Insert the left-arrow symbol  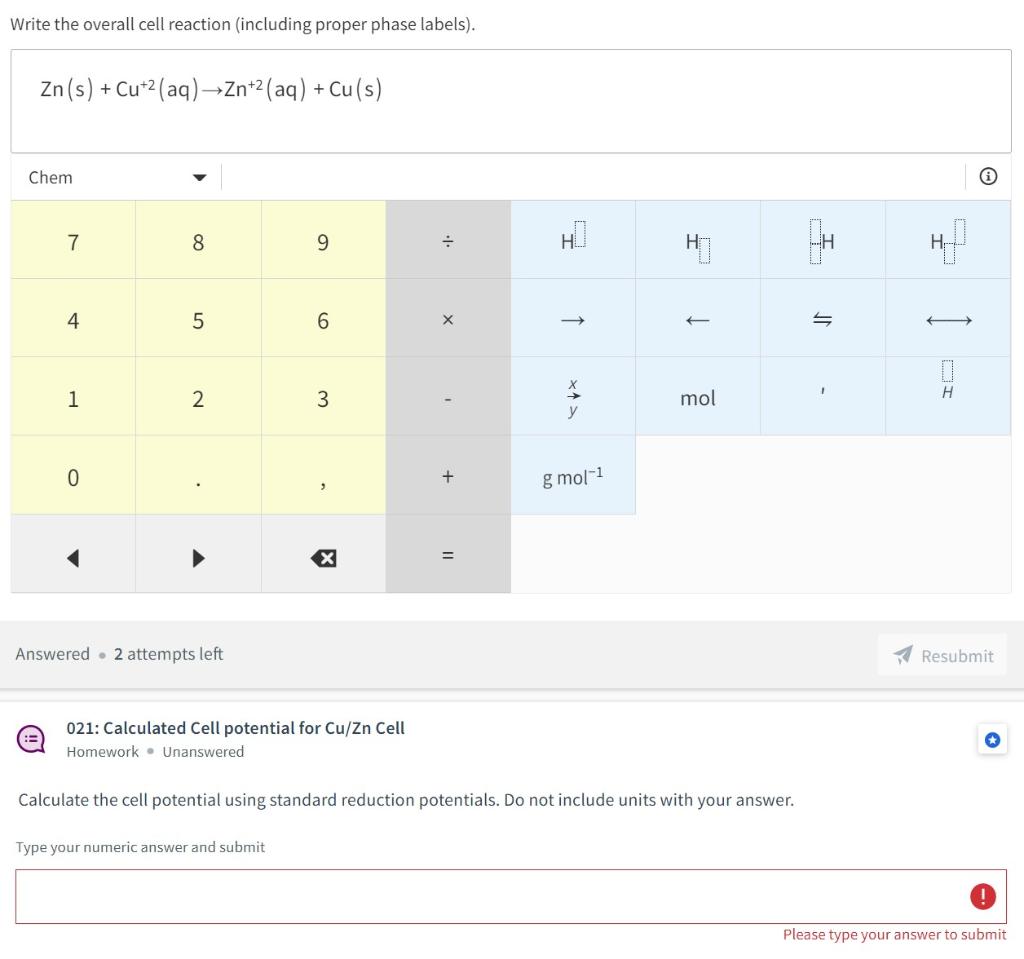(697, 318)
